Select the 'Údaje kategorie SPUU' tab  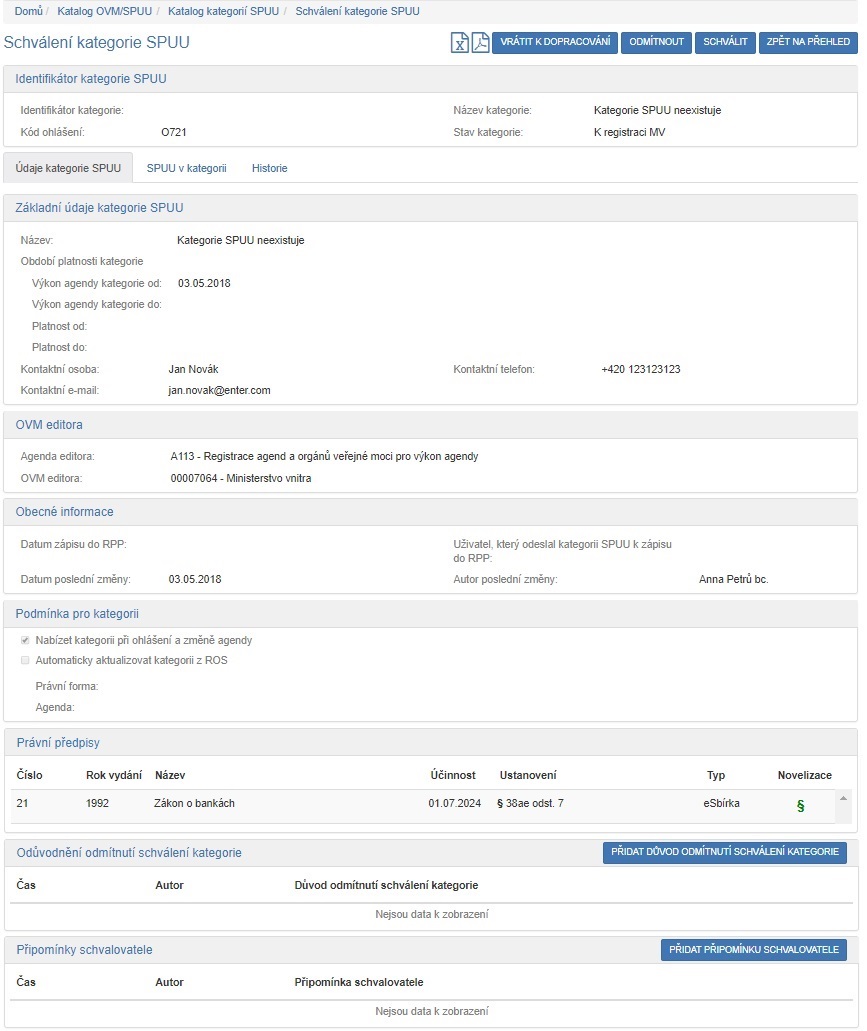(68, 168)
